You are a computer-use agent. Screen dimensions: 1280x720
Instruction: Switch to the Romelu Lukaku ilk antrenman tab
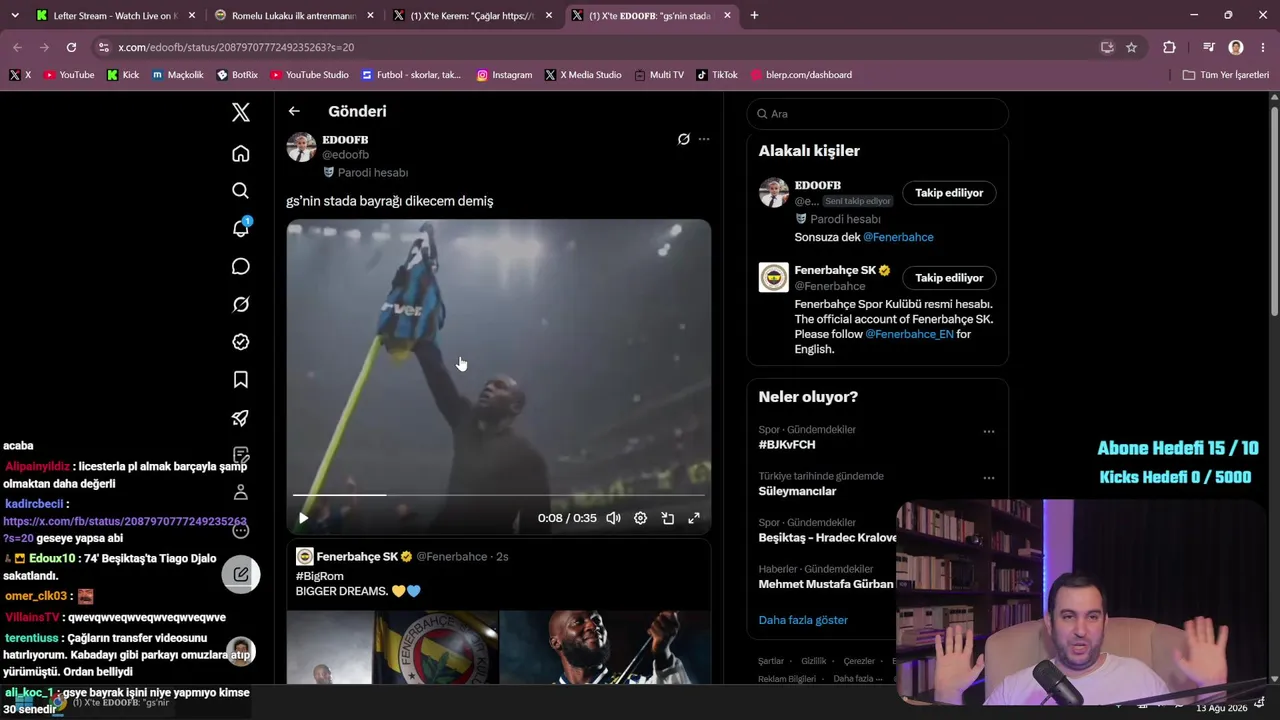[x=293, y=16]
